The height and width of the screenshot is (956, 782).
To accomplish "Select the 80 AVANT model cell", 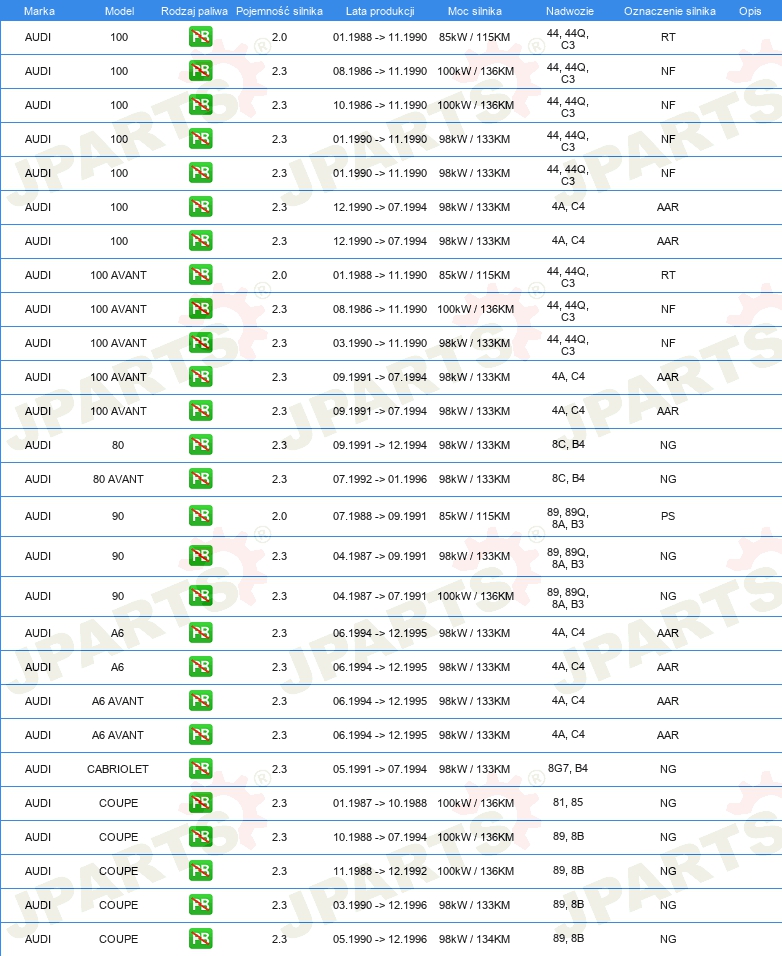I will pyautogui.click(x=118, y=479).
